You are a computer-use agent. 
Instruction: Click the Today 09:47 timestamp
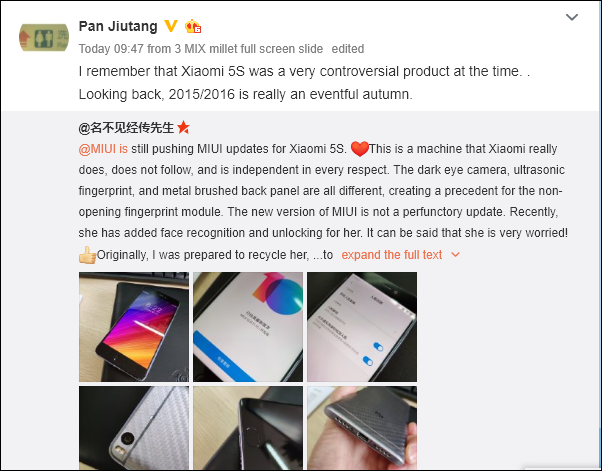[111, 49]
